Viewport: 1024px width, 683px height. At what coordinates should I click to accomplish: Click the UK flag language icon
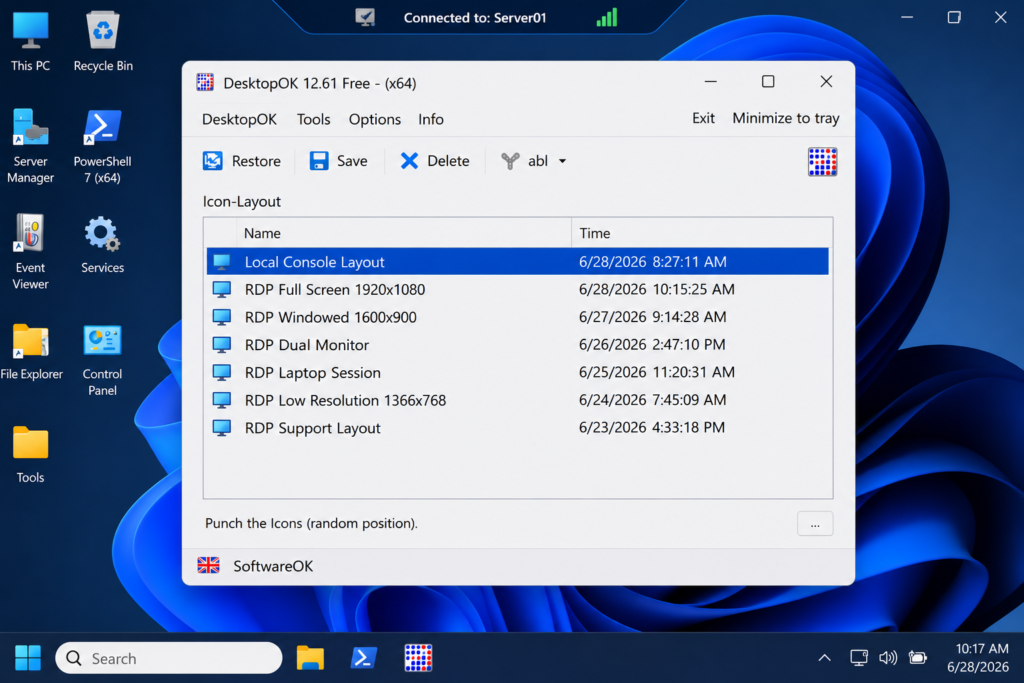(208, 565)
